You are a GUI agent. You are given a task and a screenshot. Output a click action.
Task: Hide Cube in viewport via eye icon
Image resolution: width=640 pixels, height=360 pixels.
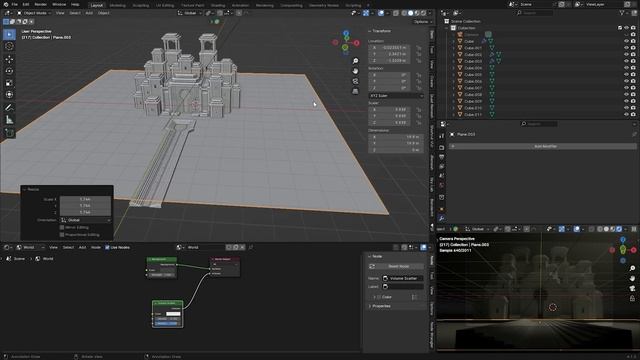coord(626,41)
